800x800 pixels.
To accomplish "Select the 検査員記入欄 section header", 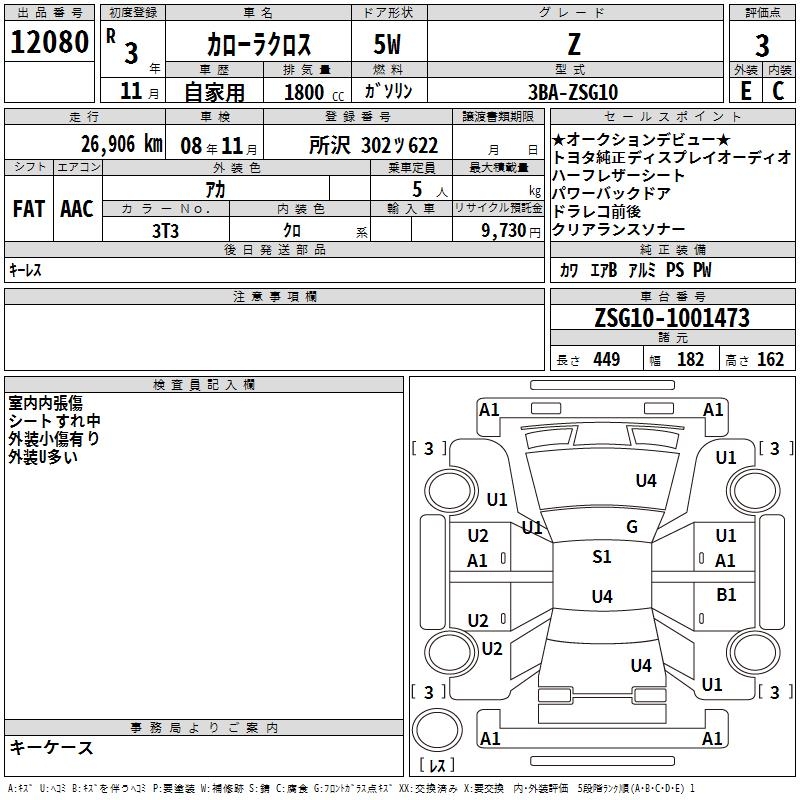I will [204, 385].
